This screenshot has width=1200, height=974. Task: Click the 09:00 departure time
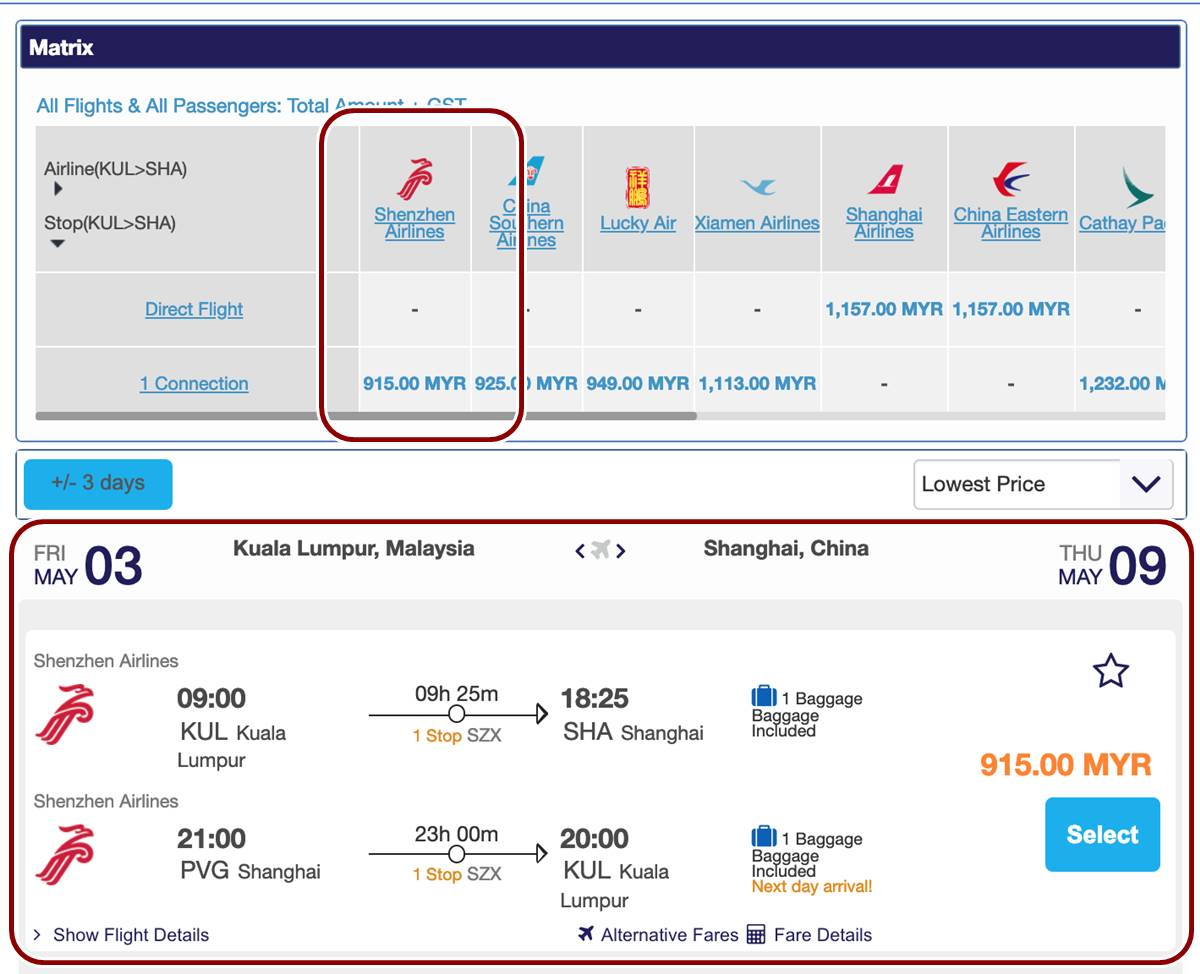pos(211,698)
